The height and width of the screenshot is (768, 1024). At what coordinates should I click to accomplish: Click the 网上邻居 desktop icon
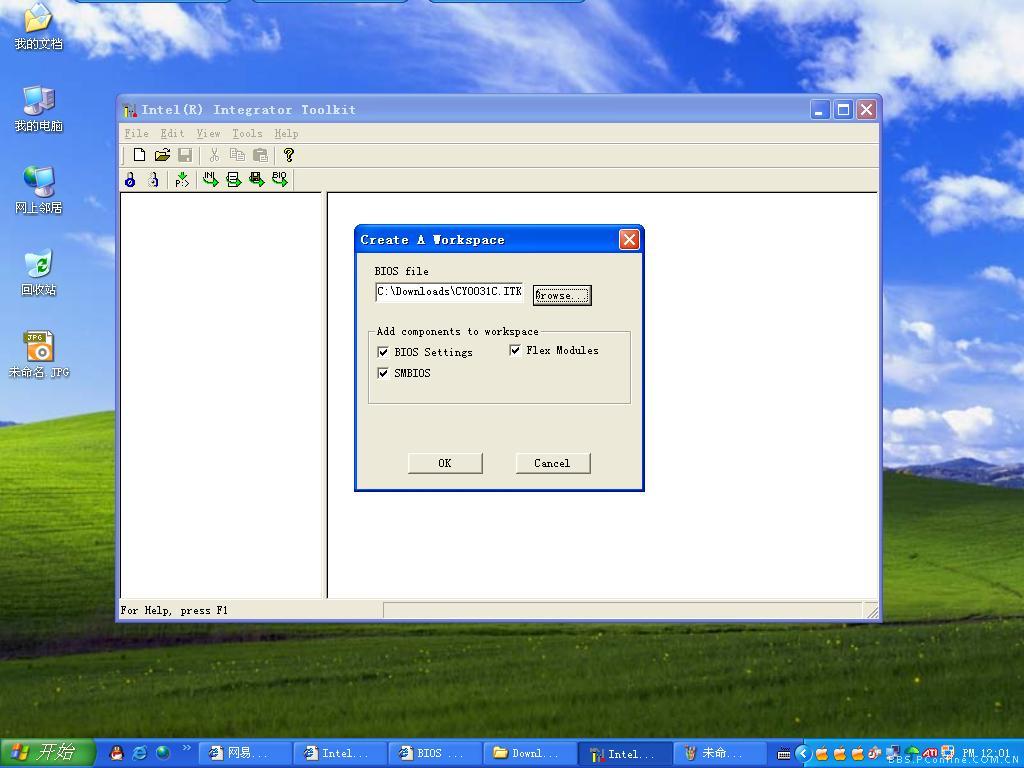tap(39, 190)
